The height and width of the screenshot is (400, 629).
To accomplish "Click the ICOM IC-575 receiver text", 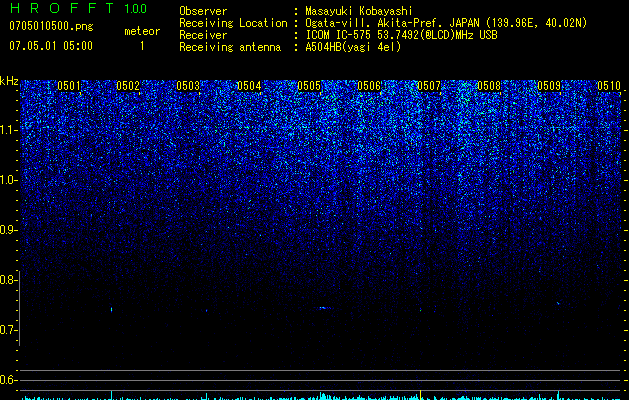I will point(401,35).
